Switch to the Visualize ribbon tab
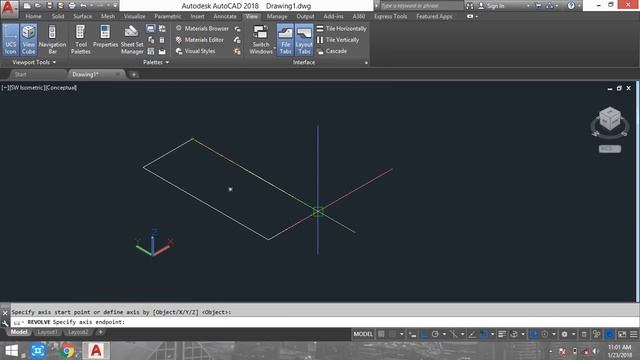 click(135, 16)
